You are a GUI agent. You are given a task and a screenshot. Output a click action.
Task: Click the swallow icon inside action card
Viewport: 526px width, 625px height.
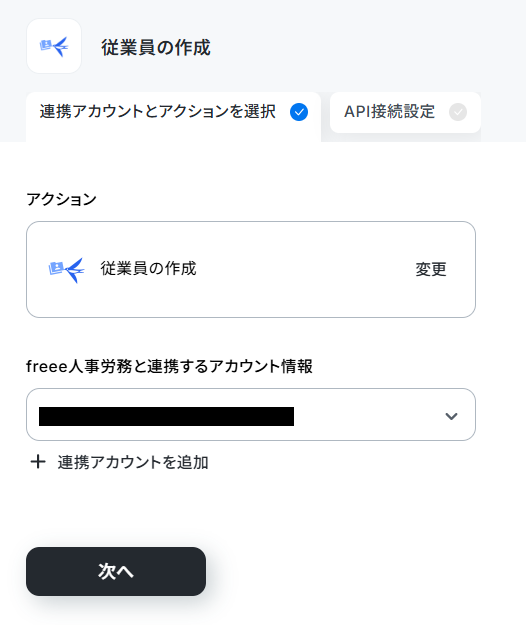click(x=67, y=270)
